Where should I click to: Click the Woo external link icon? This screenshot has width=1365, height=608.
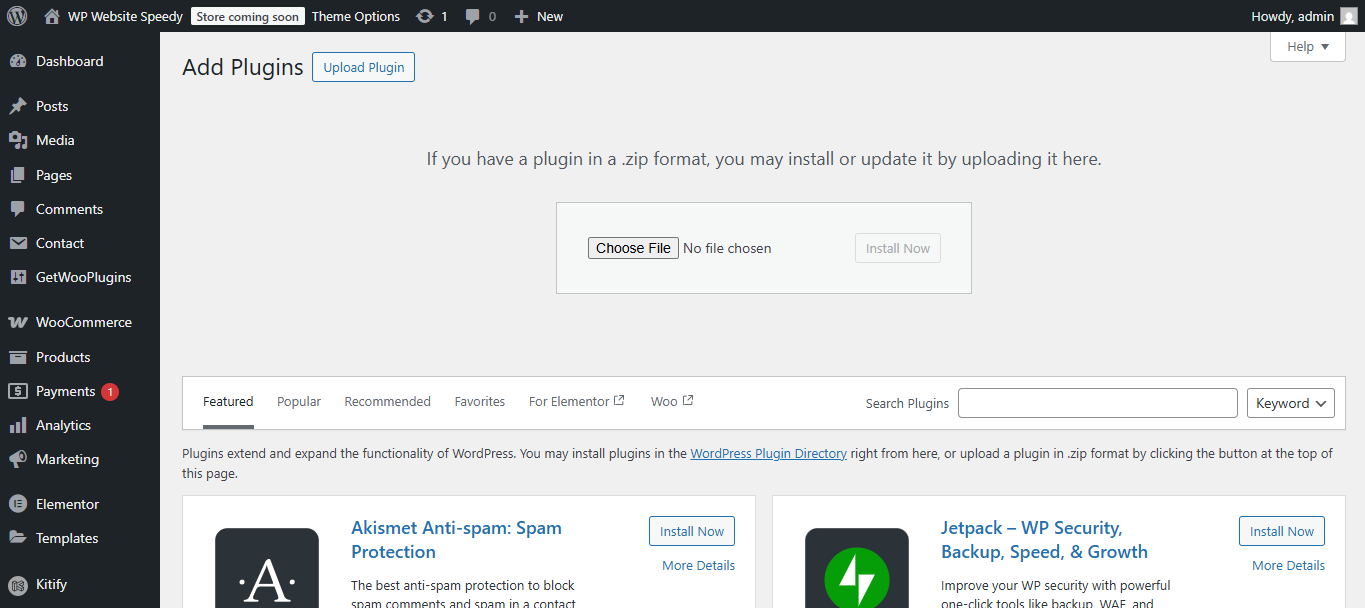688,400
